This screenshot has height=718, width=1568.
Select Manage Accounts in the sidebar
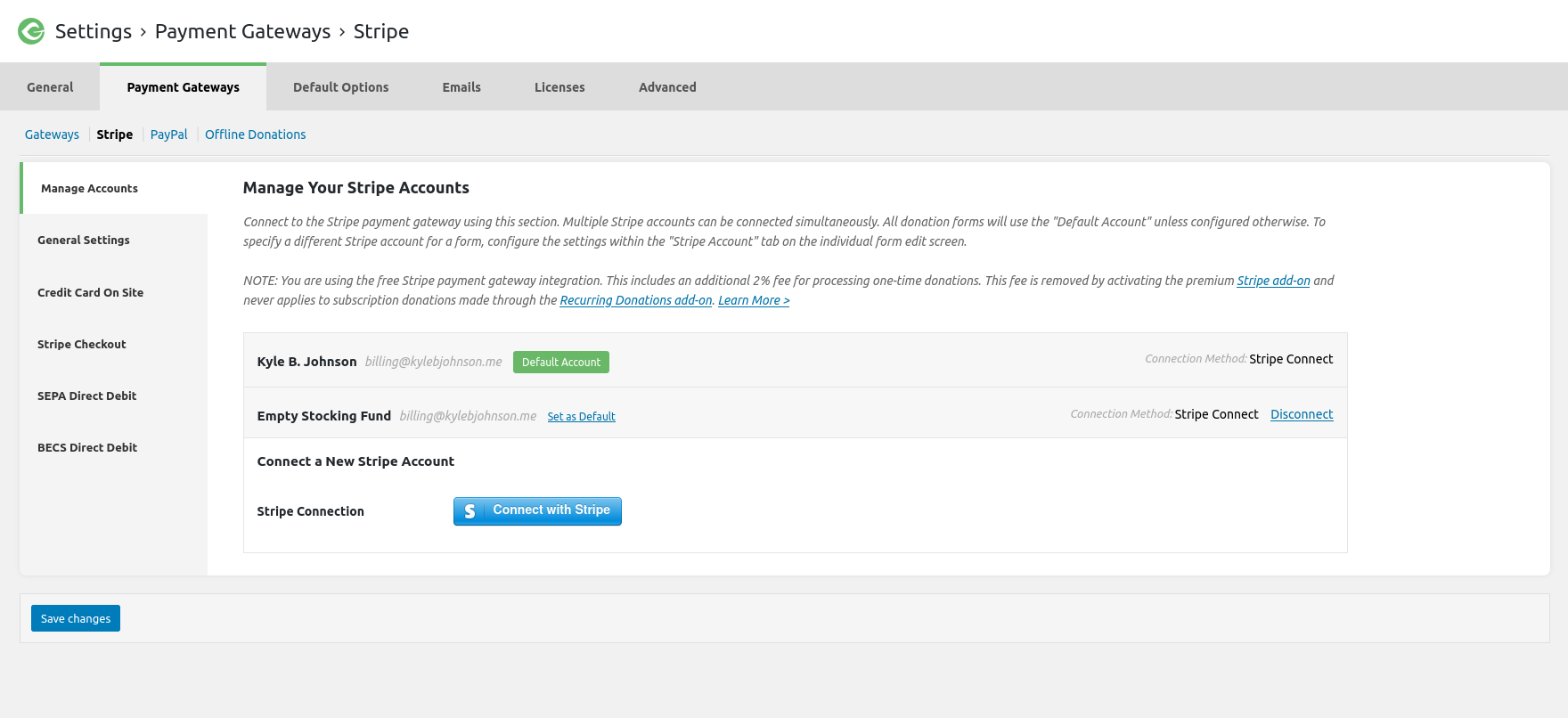click(x=114, y=188)
